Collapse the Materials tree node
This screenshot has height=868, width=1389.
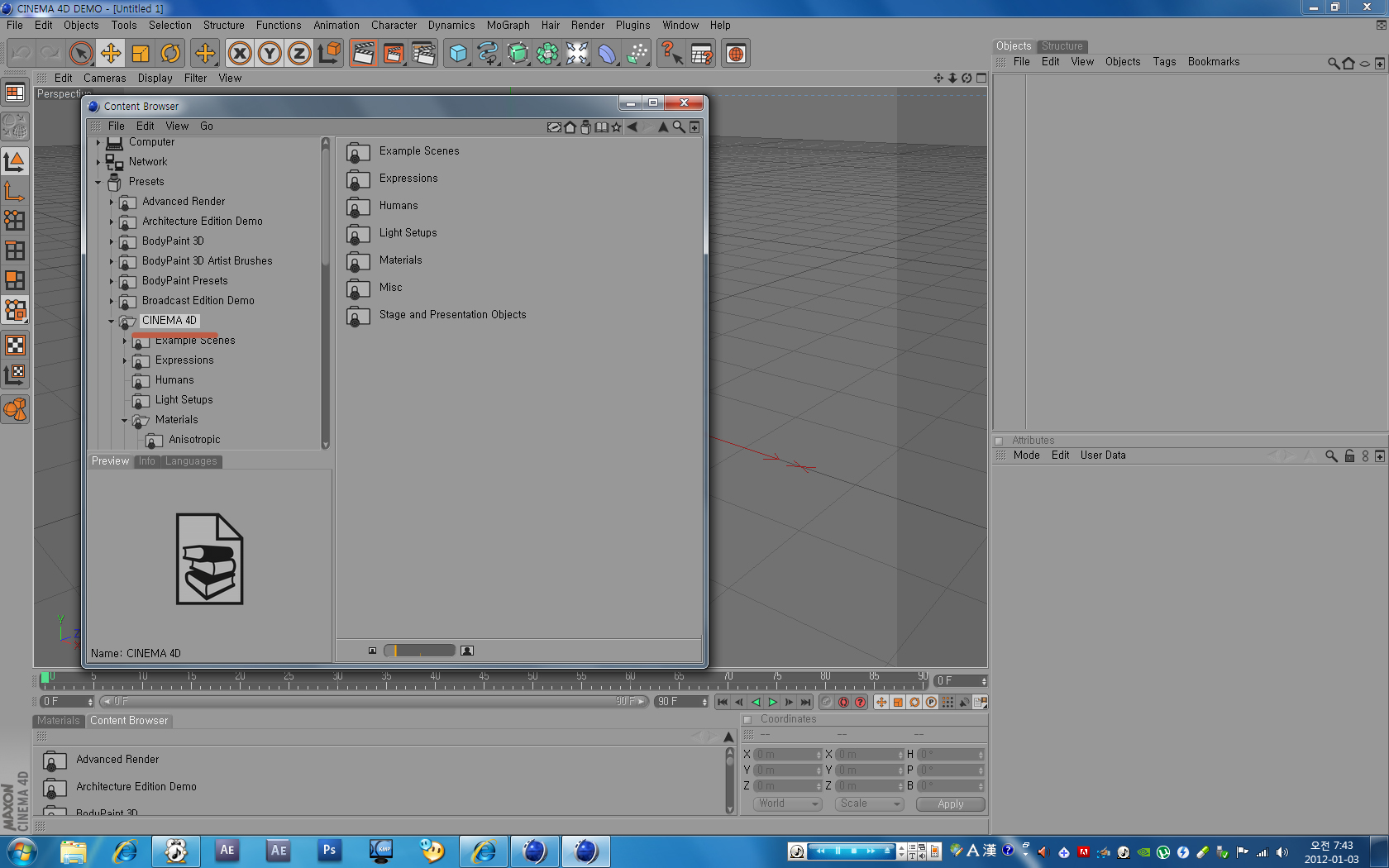coord(125,420)
